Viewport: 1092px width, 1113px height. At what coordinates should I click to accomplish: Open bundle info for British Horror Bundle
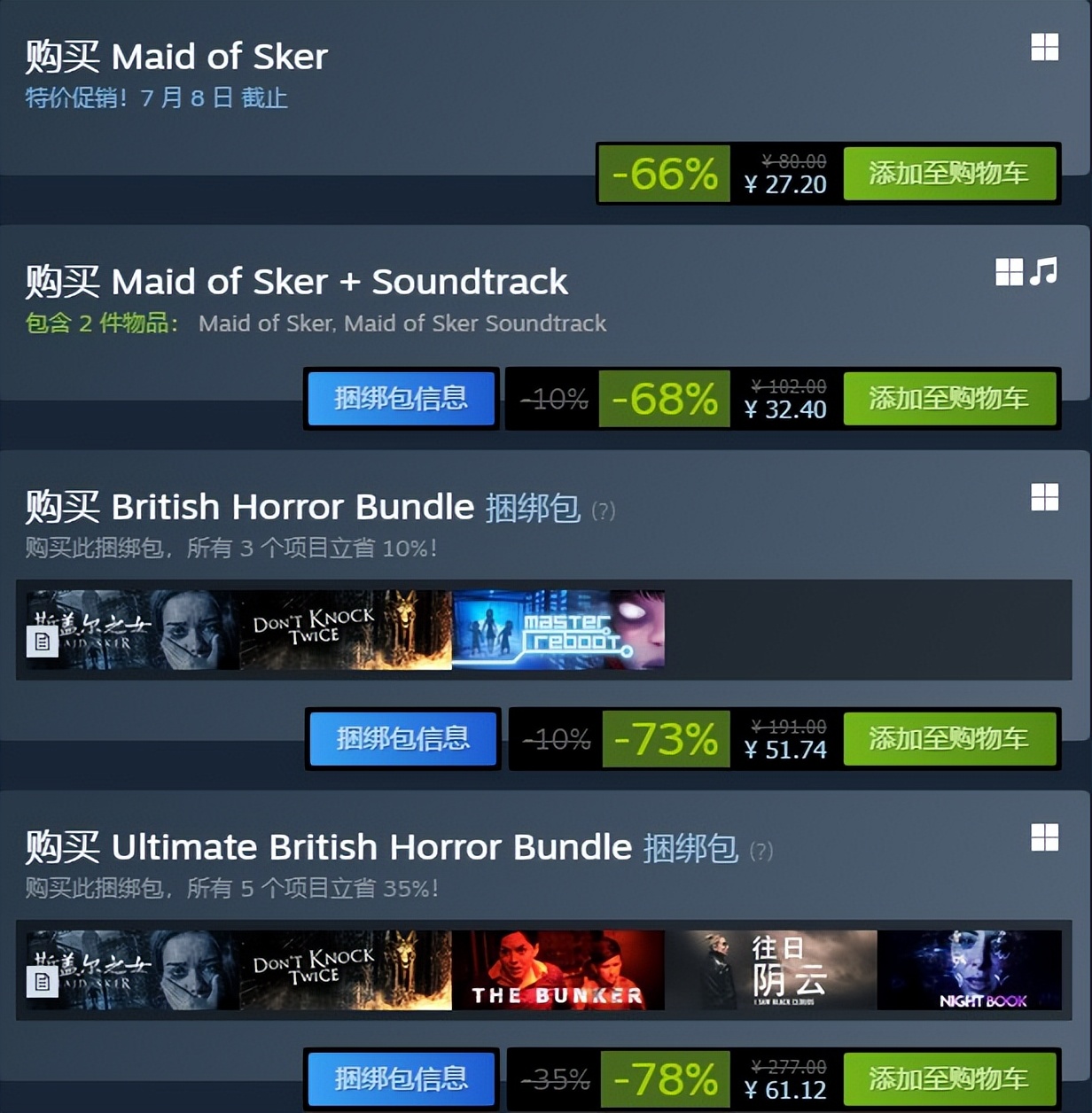403,739
